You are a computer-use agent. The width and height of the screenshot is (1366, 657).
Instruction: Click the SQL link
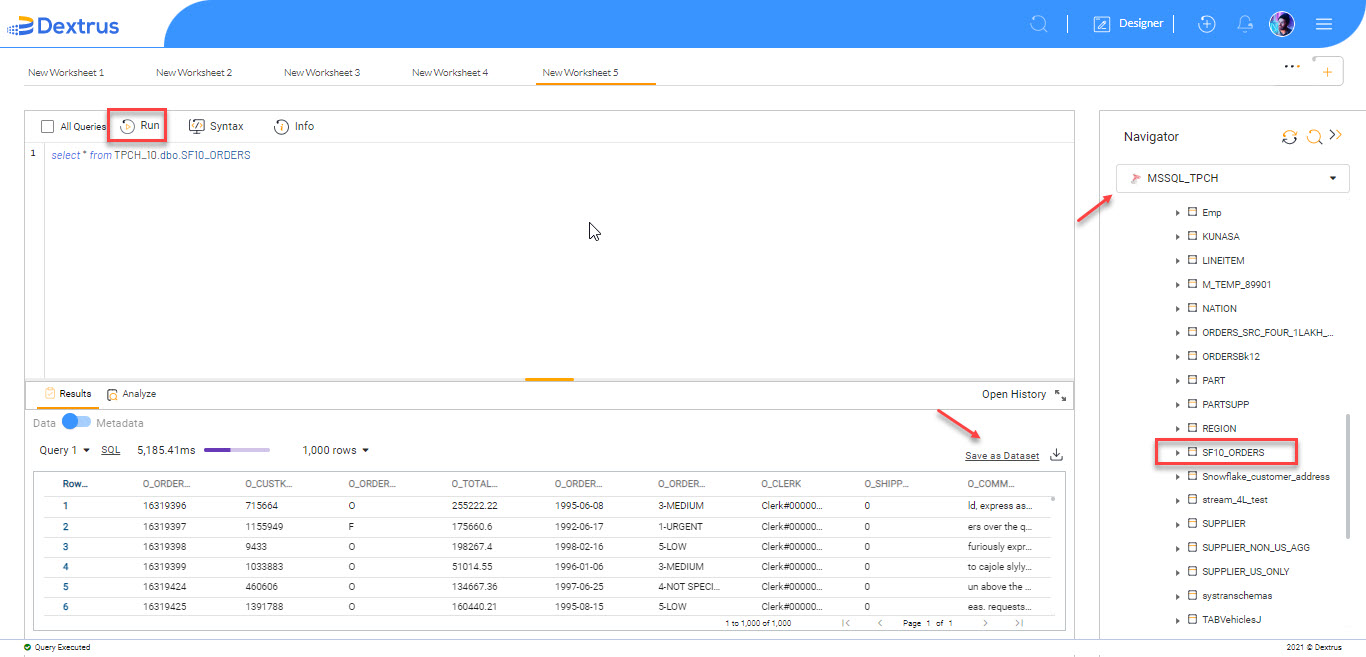coord(110,450)
